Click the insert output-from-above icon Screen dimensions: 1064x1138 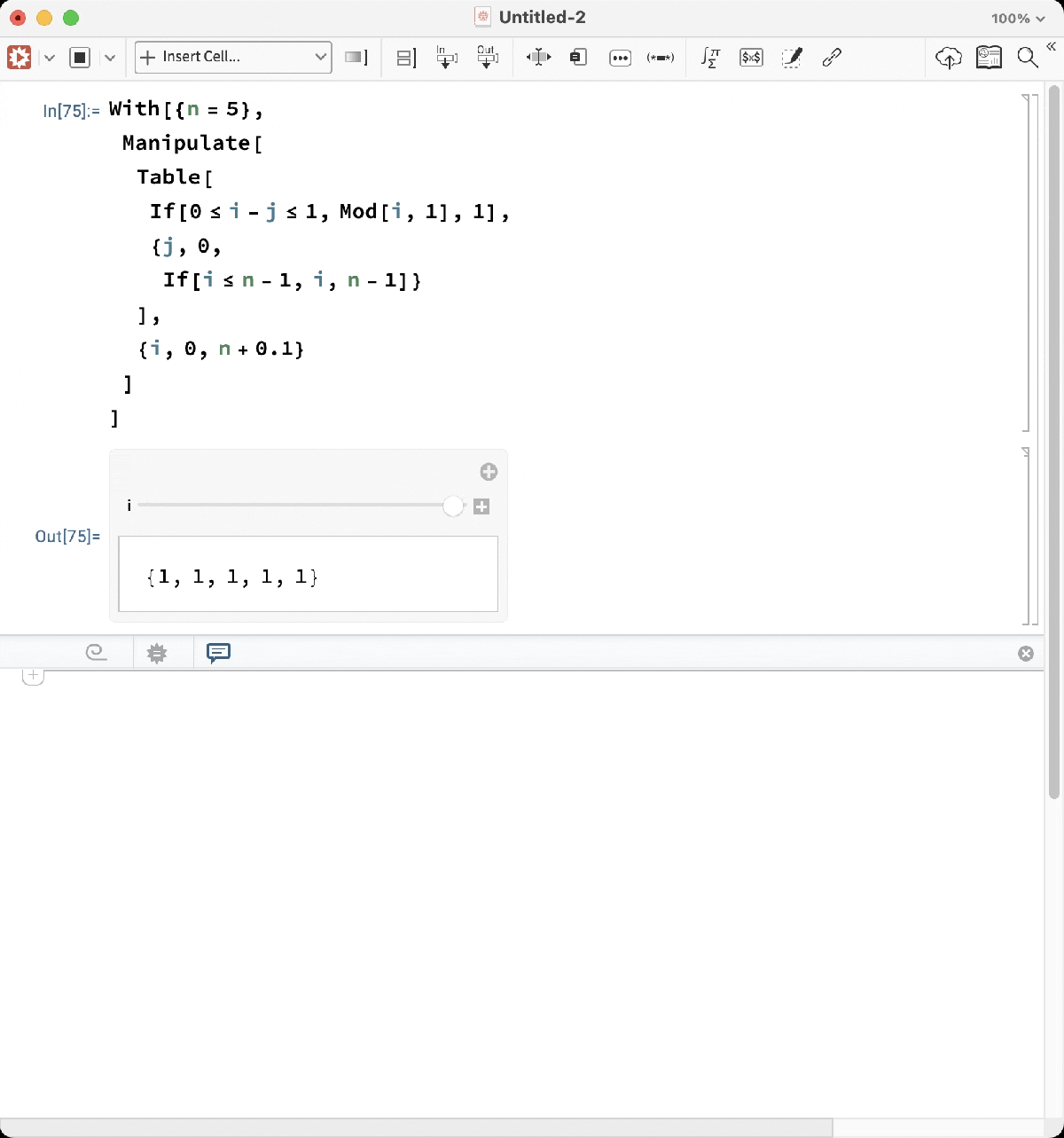point(487,58)
